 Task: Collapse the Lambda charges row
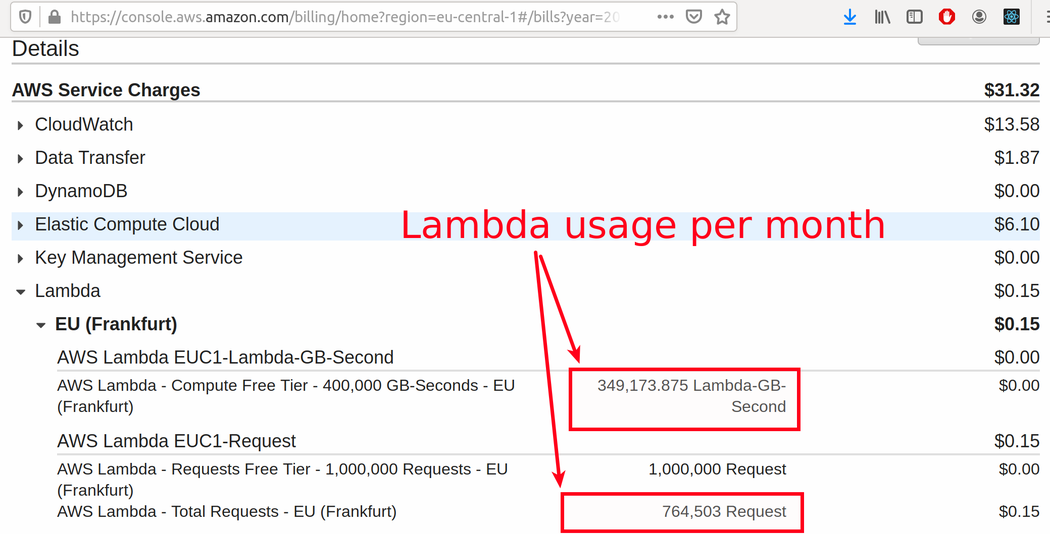(20, 291)
